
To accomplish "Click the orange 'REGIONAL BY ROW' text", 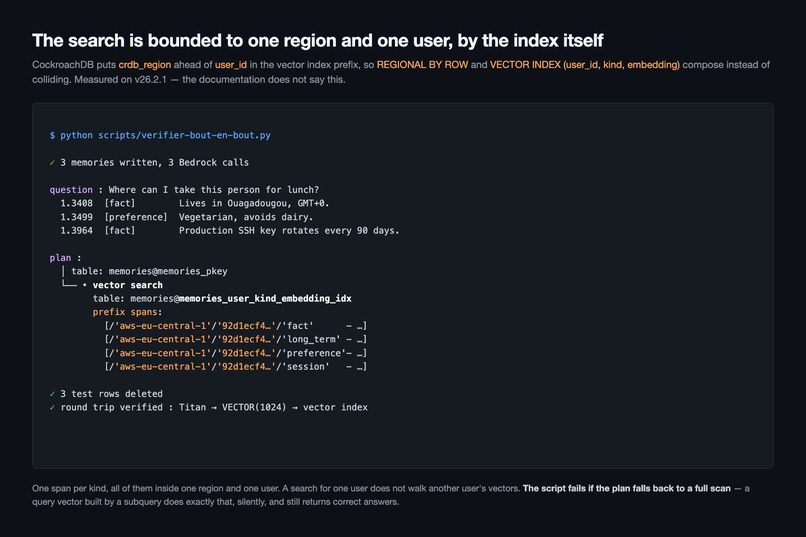I will [422, 65].
